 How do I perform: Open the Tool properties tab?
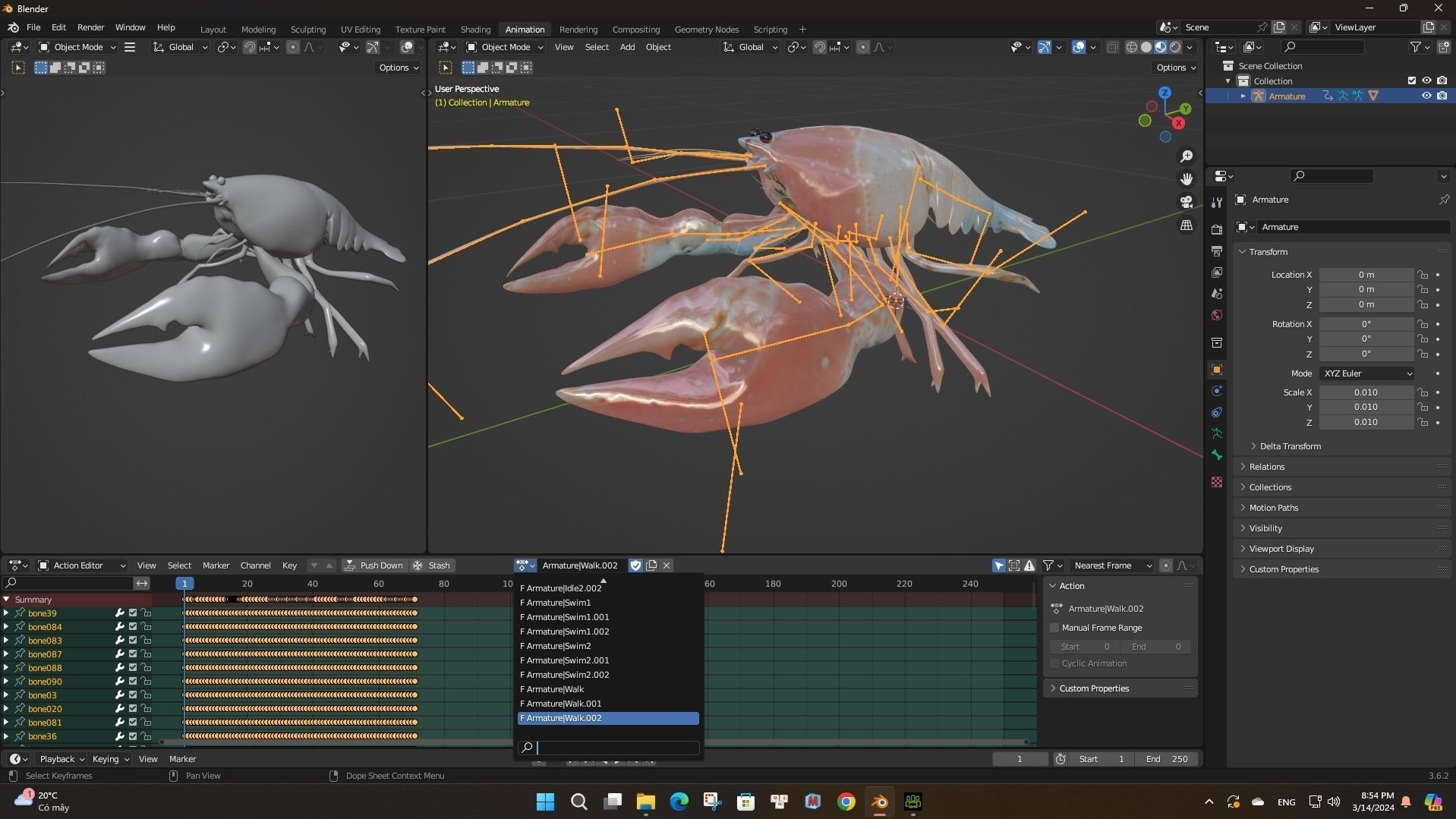point(1217,202)
